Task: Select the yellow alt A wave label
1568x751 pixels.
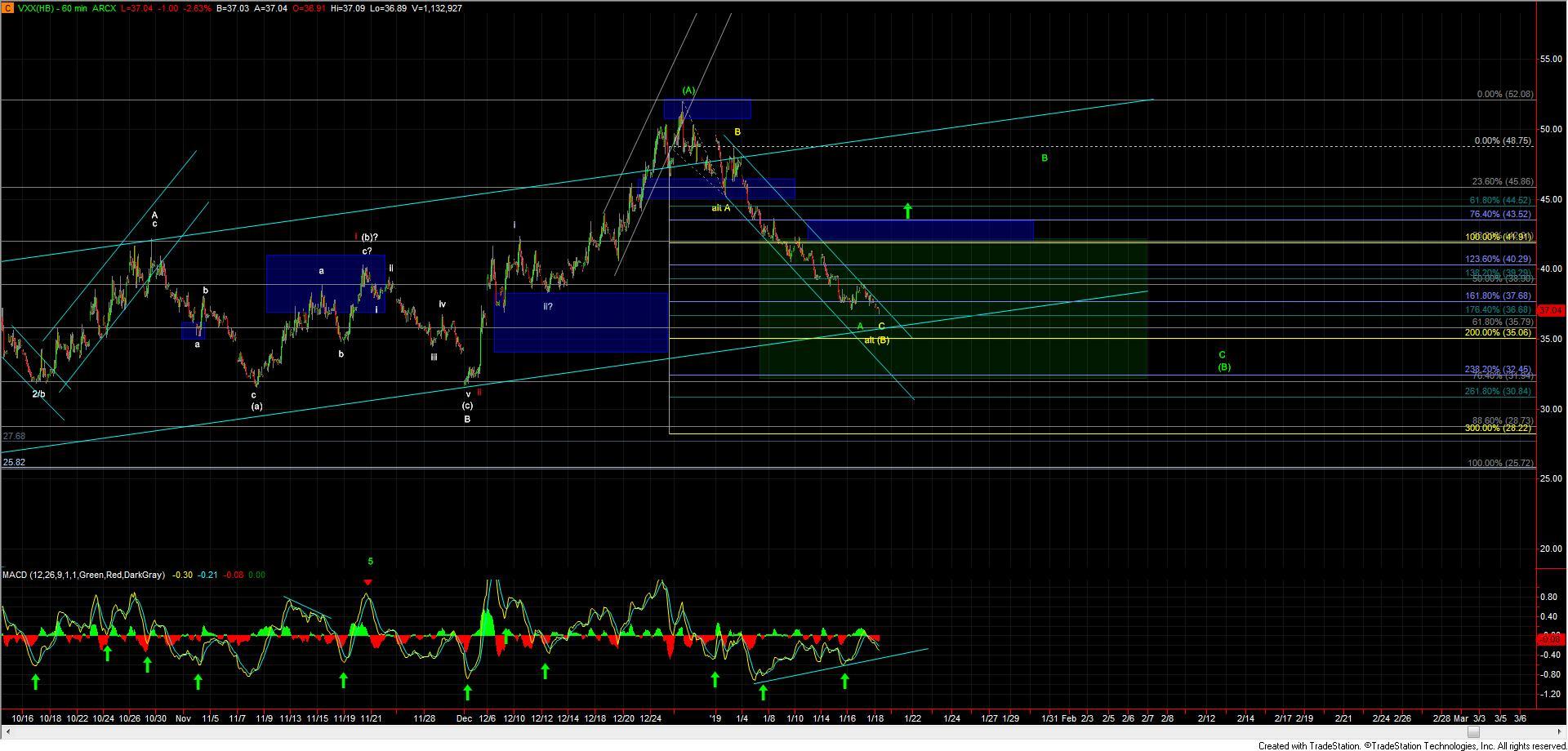Action: (x=720, y=208)
